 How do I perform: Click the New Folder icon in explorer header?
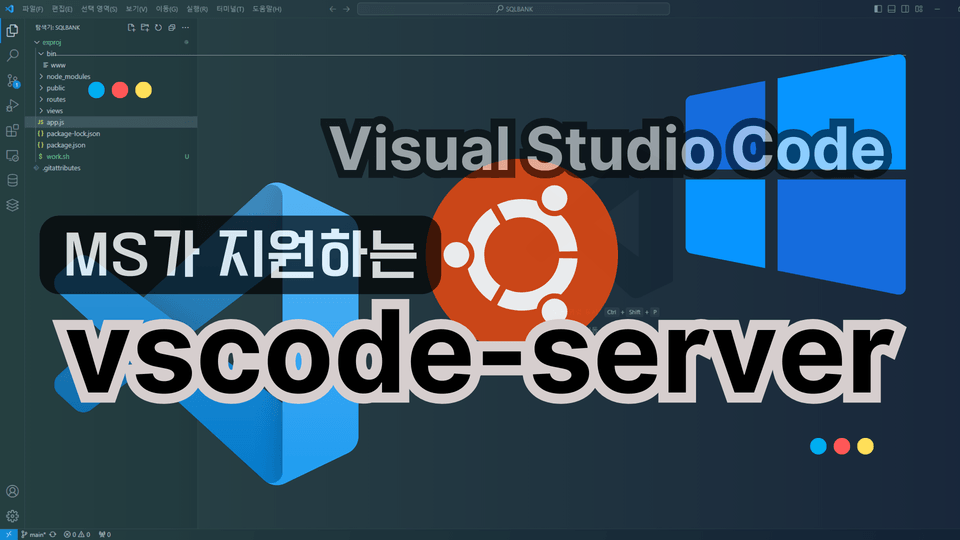click(x=144, y=28)
